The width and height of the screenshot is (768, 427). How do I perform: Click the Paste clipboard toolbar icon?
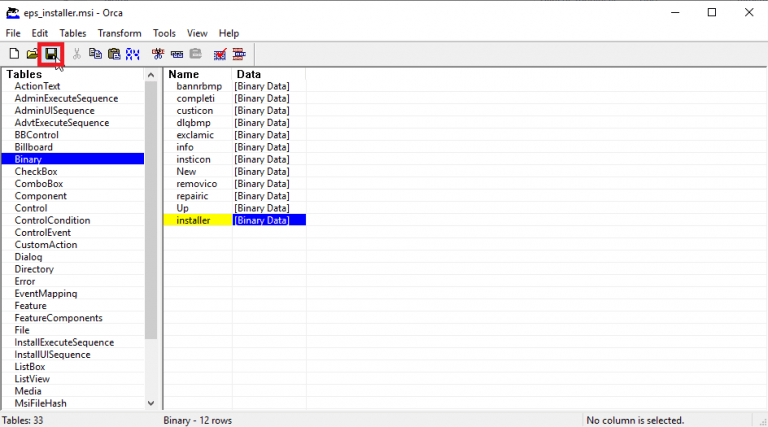114,54
